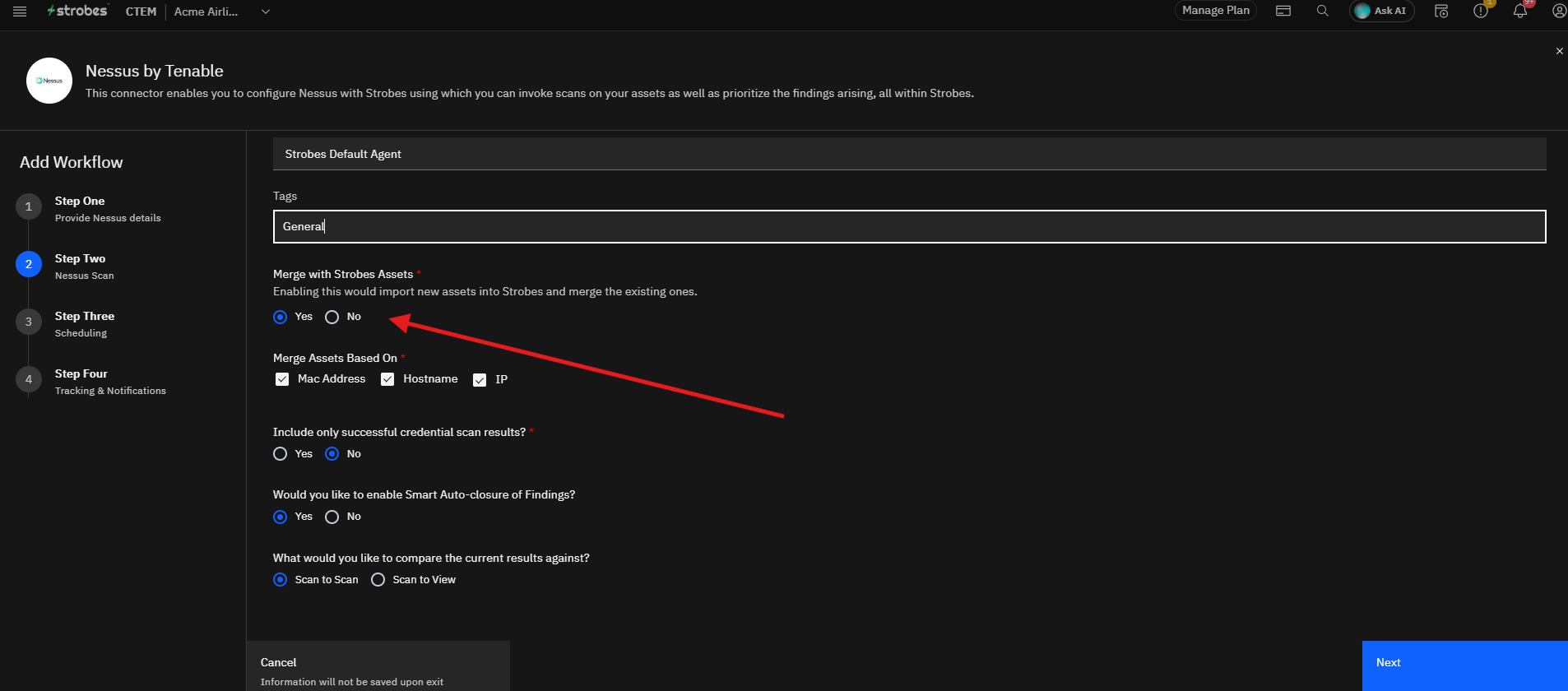1568x691 pixels.
Task: Open the search magnifier icon
Action: 1323,11
